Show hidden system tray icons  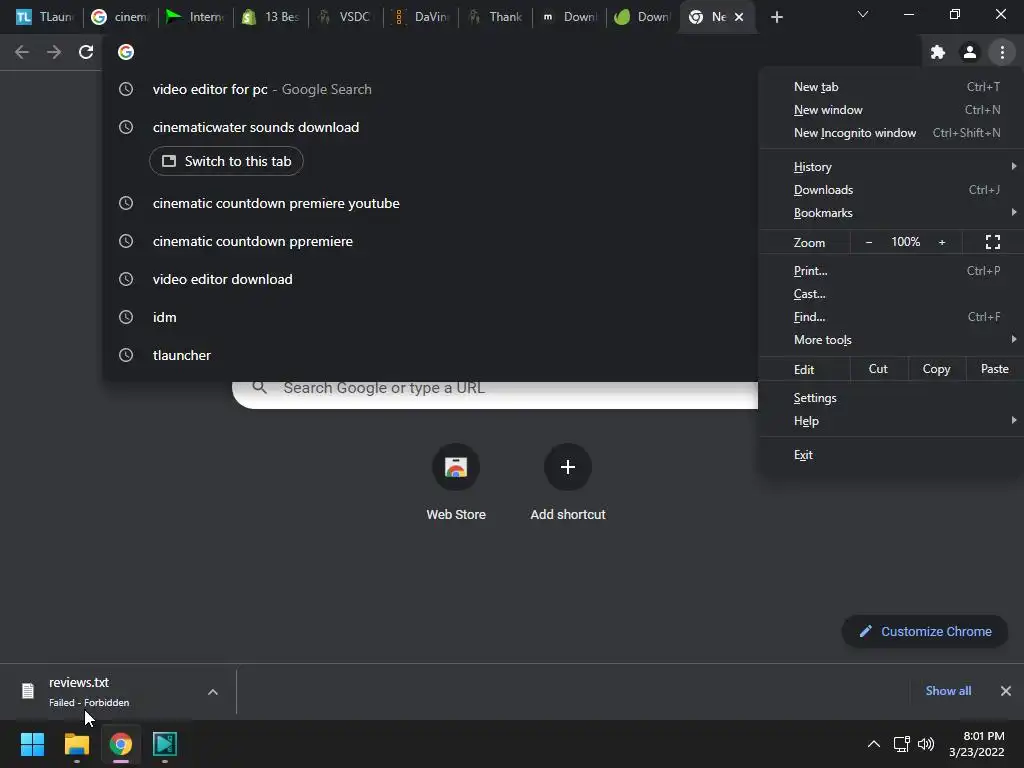[874, 744]
